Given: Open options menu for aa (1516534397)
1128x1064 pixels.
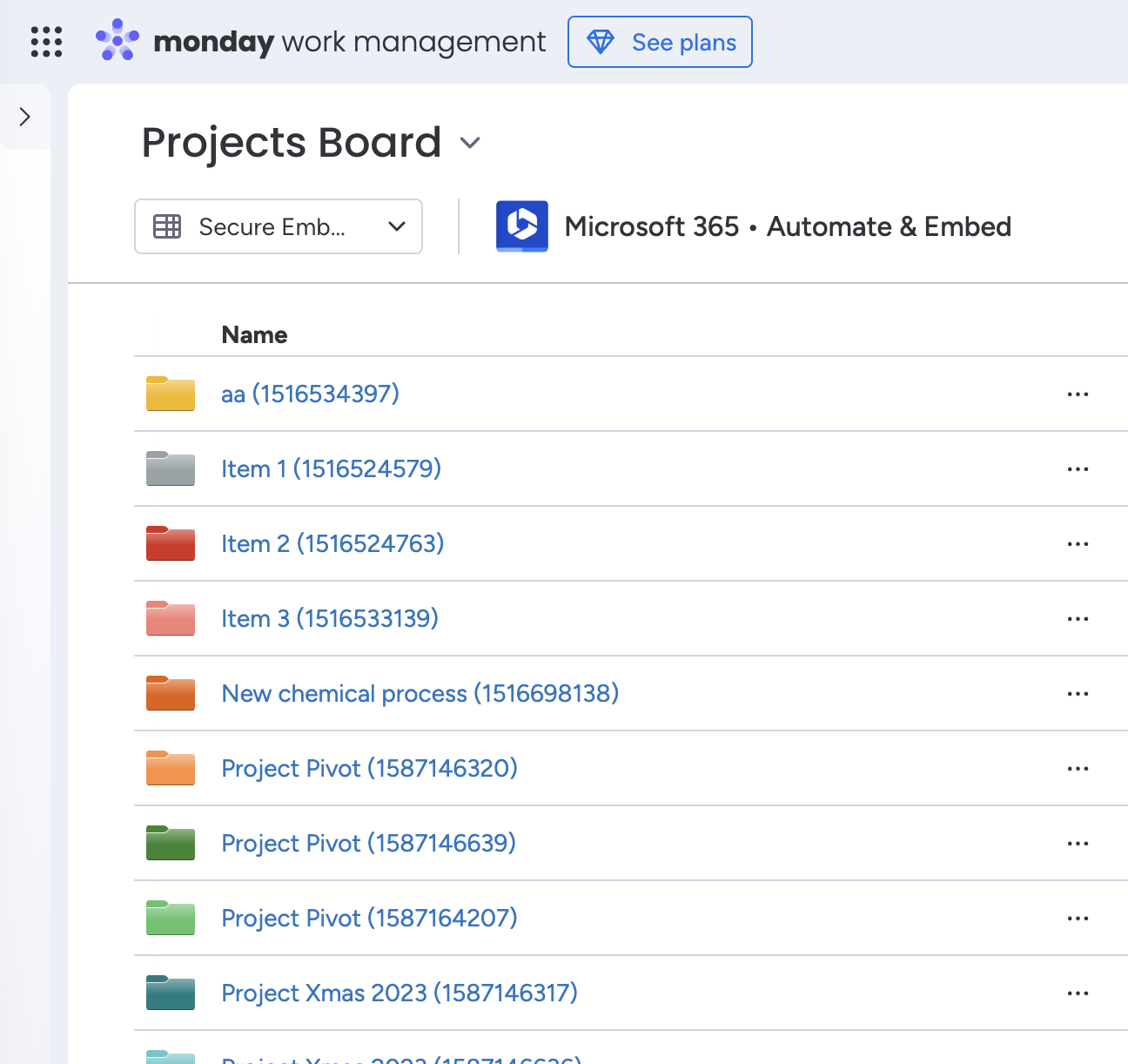Looking at the screenshot, I should (x=1078, y=394).
